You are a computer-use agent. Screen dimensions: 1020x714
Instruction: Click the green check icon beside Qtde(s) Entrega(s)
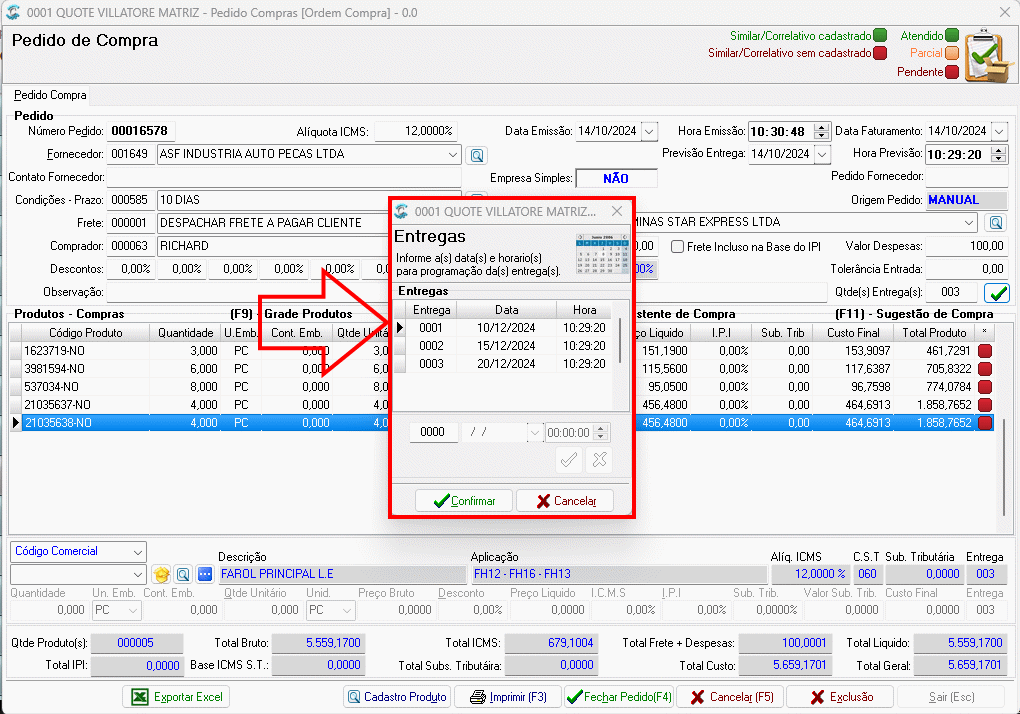[x=997, y=293]
